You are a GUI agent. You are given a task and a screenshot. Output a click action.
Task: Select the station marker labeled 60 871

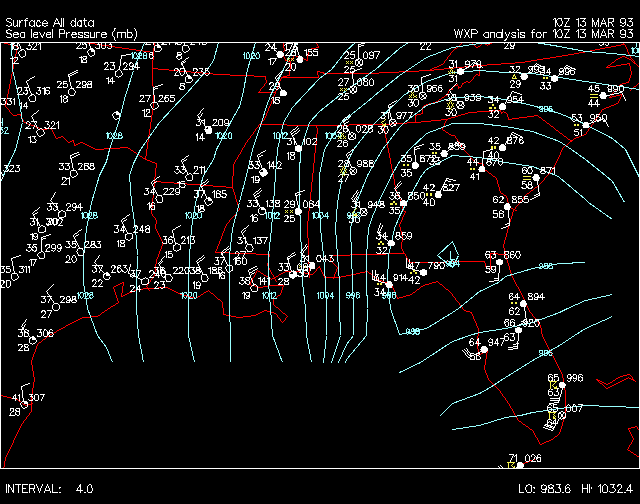[536, 177]
